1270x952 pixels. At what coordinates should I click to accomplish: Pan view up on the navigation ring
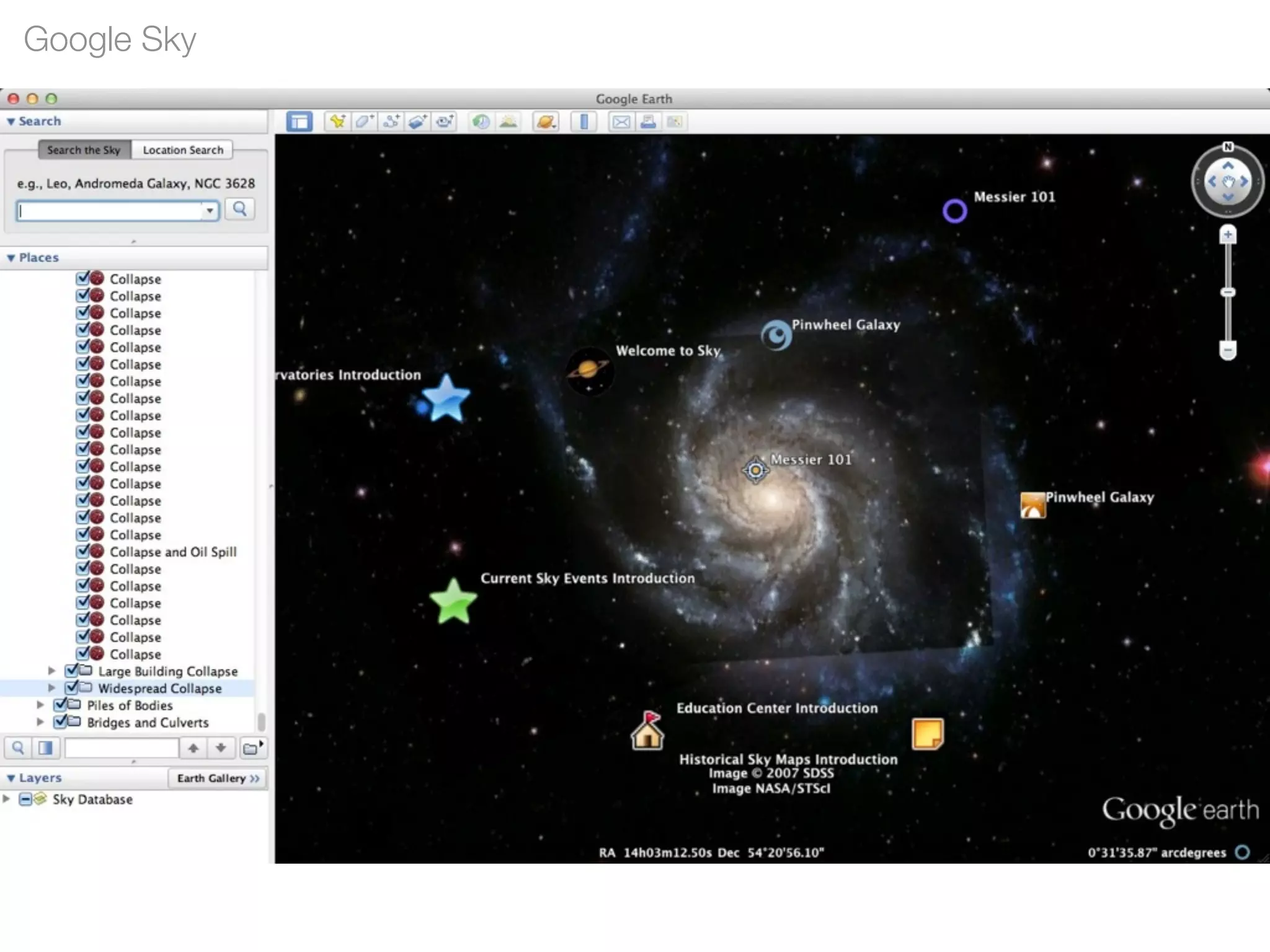[1228, 165]
